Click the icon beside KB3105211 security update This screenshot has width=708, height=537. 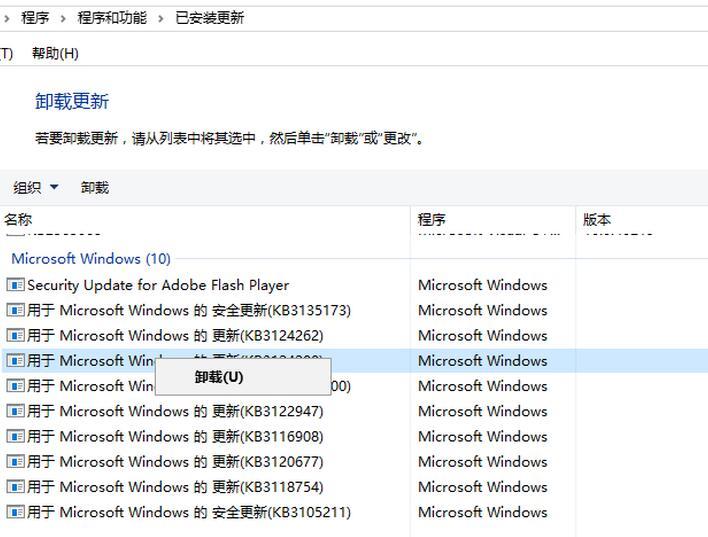(x=15, y=512)
